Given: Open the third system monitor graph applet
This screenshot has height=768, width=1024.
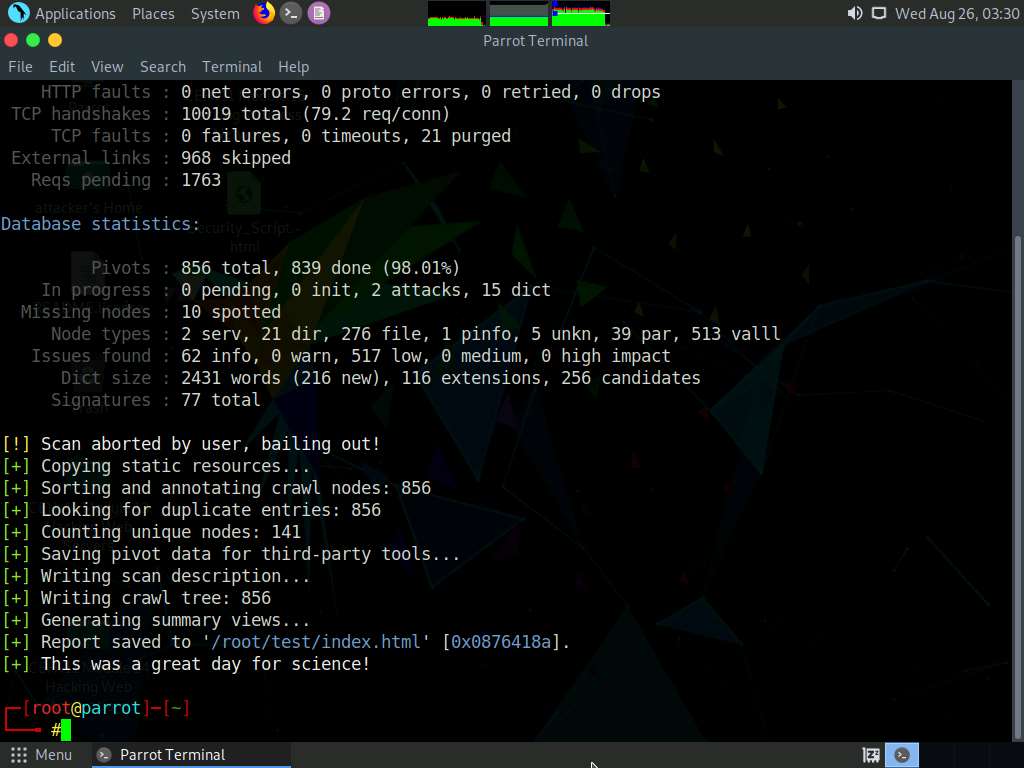Looking at the screenshot, I should click(581, 13).
